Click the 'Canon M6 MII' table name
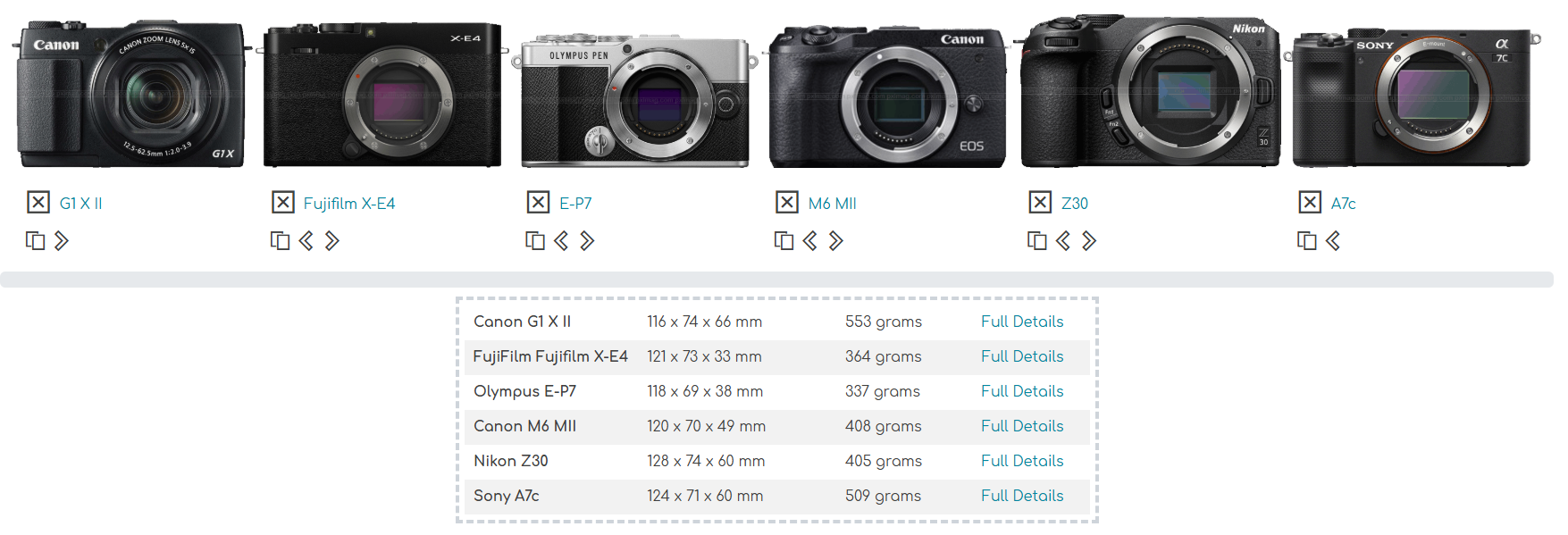Screen dimensions: 1568x535 (x=525, y=426)
